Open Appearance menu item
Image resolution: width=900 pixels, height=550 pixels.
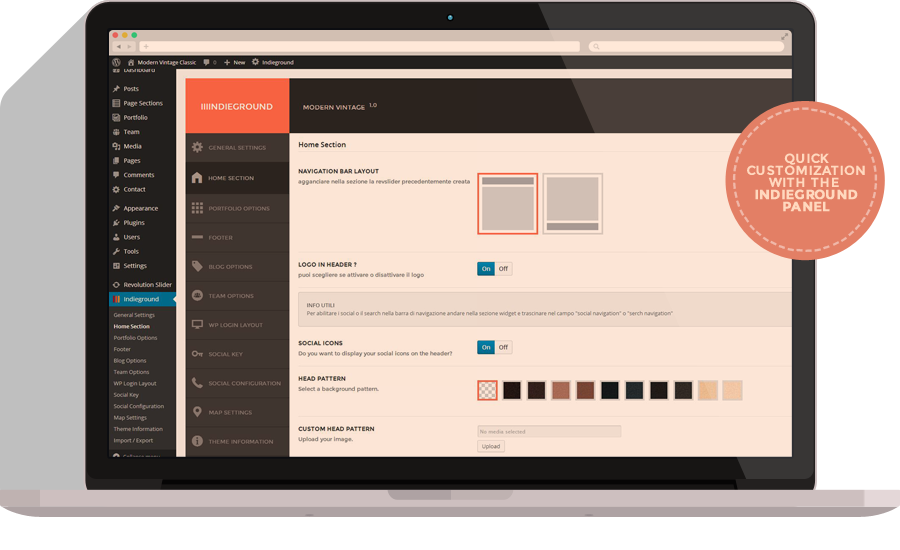(x=142, y=208)
